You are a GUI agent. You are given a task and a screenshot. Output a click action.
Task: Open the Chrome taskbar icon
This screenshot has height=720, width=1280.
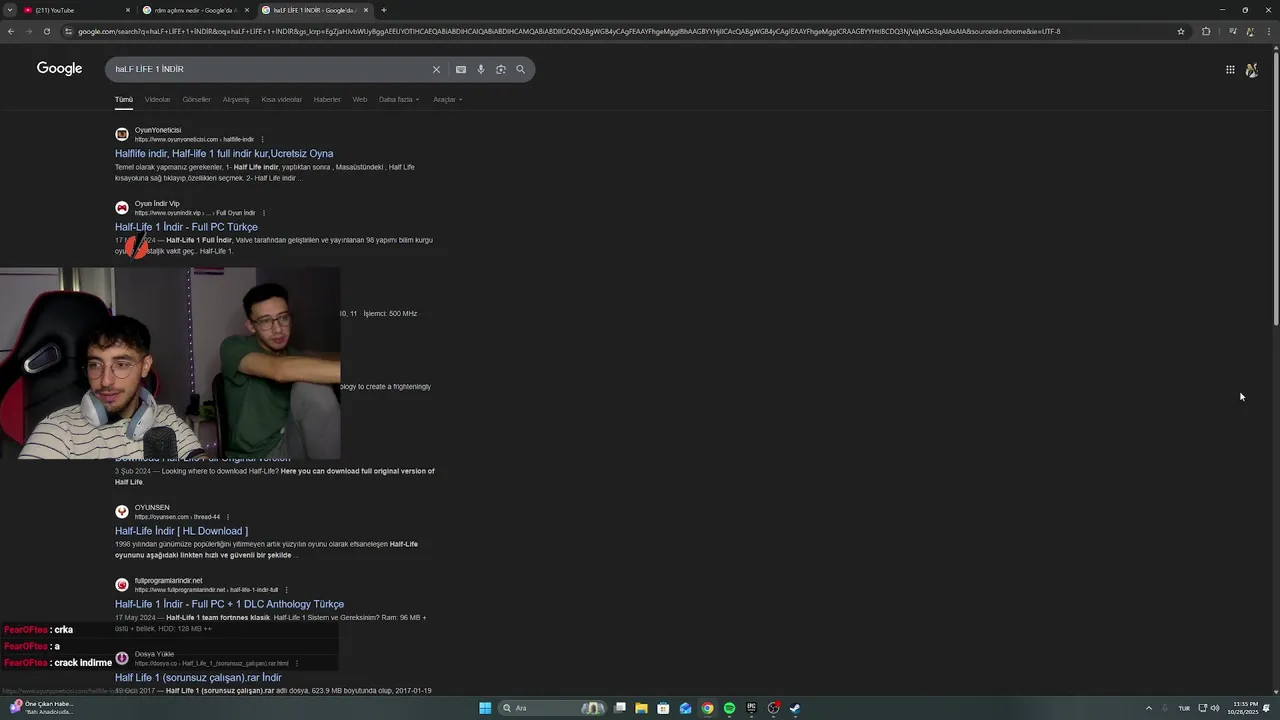pyautogui.click(x=707, y=708)
